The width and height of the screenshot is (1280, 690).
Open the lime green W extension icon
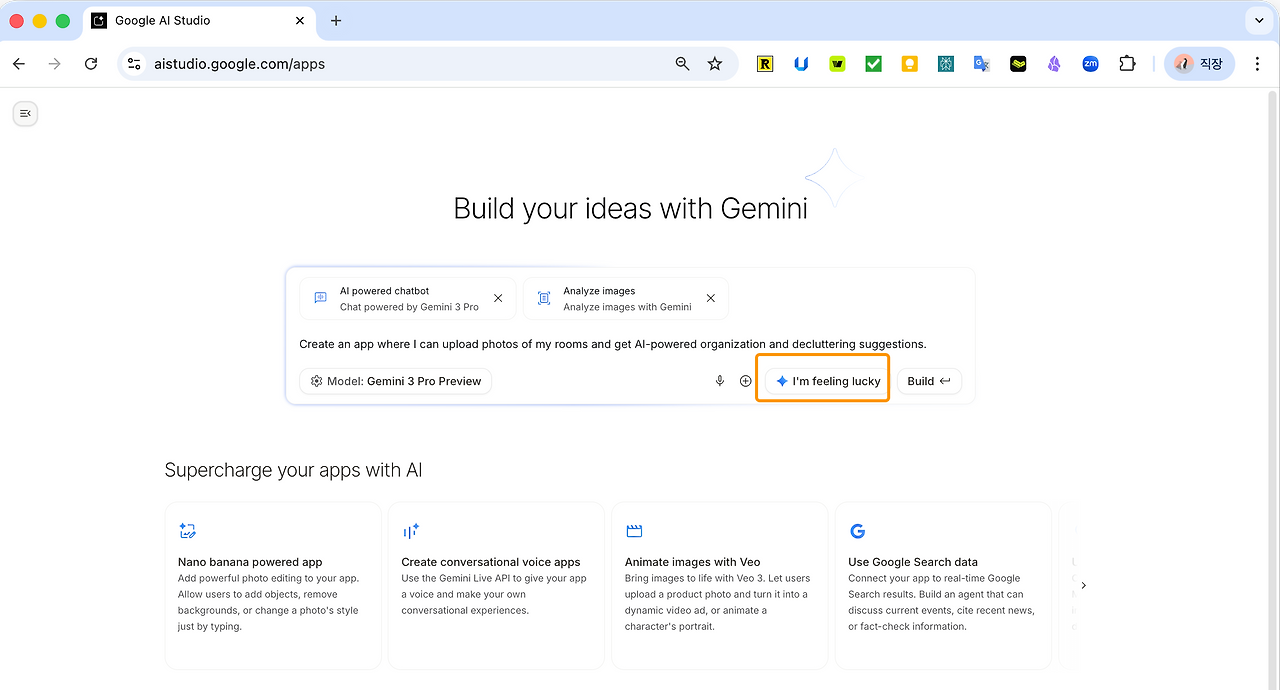point(837,64)
